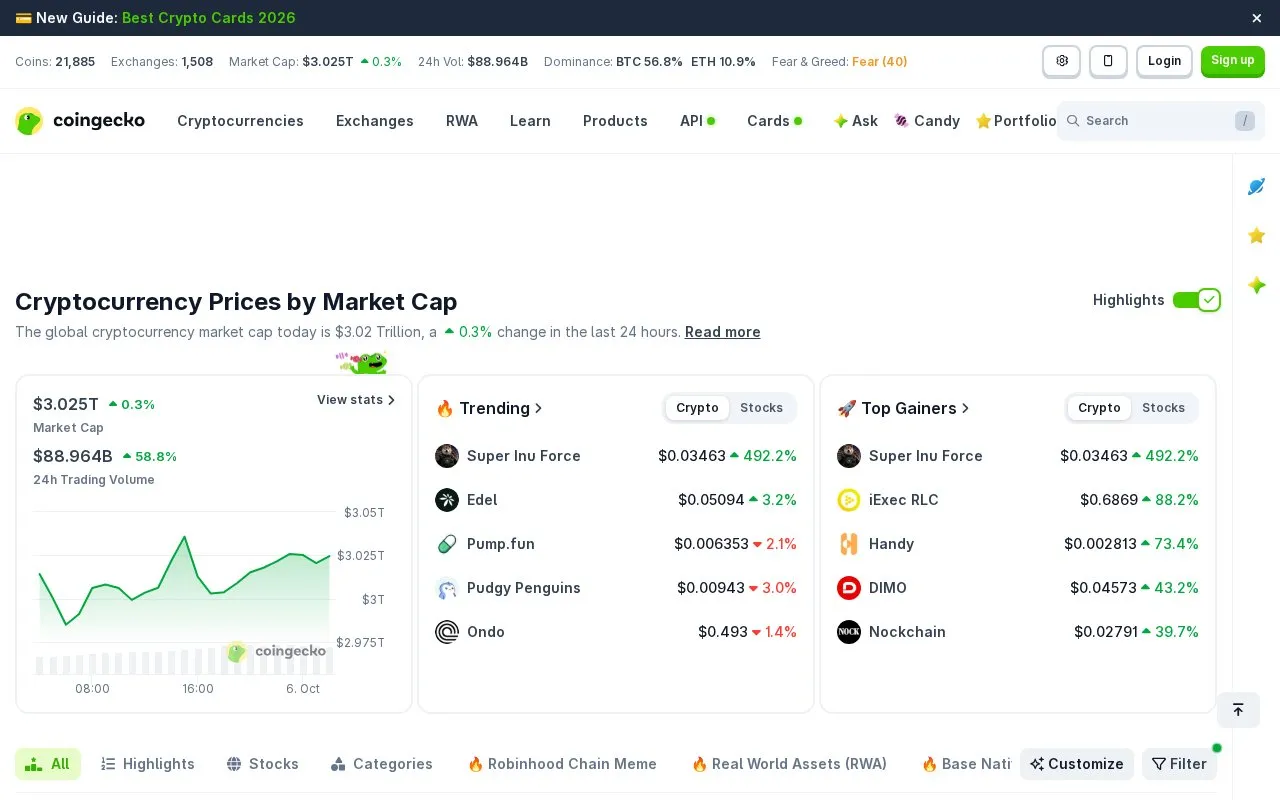The height and width of the screenshot is (800, 1280).
Task: Click the Pump.fun price $0.006353
Action: coord(711,544)
